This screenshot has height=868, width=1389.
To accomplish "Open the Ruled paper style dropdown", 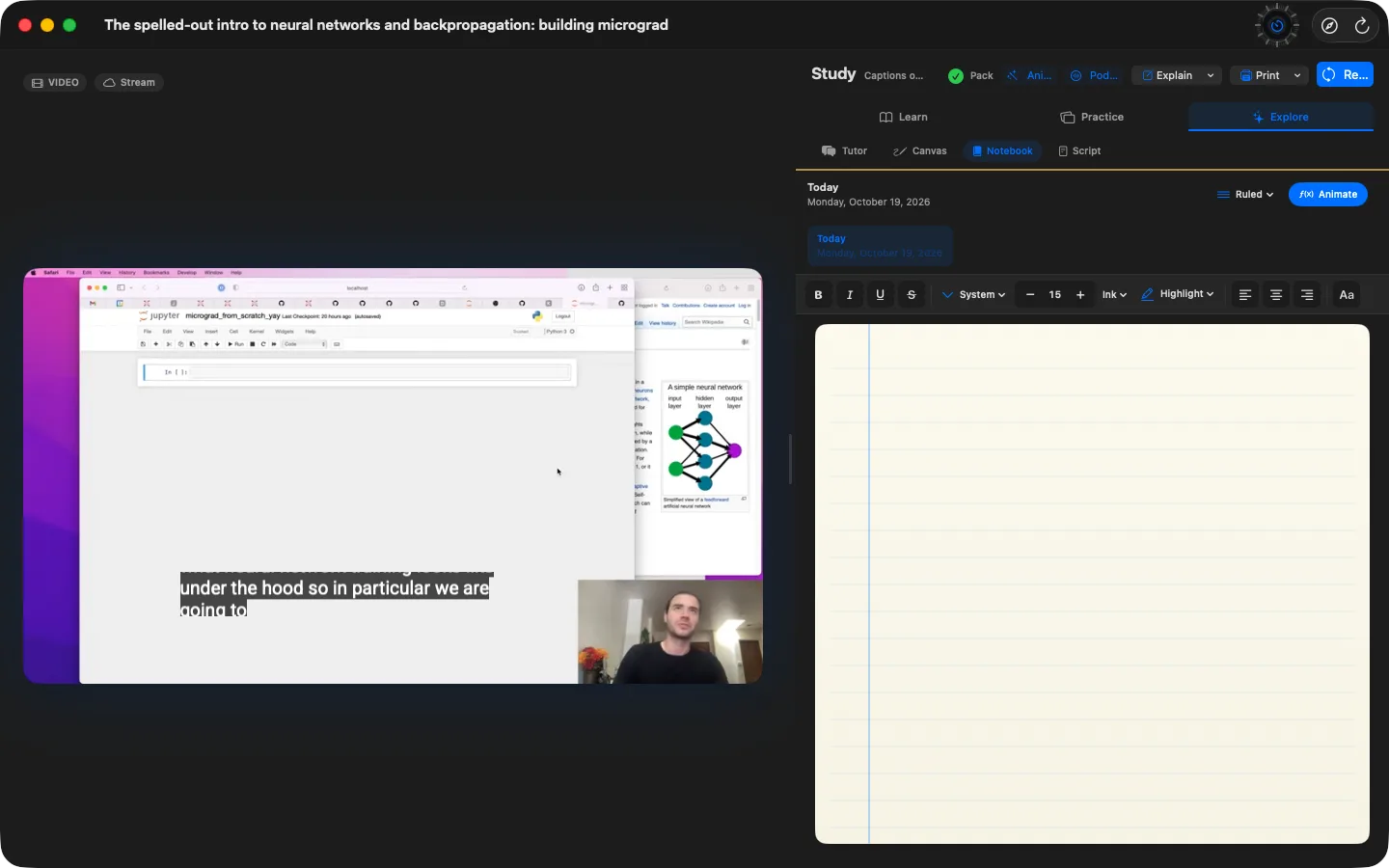I will click(1245, 195).
